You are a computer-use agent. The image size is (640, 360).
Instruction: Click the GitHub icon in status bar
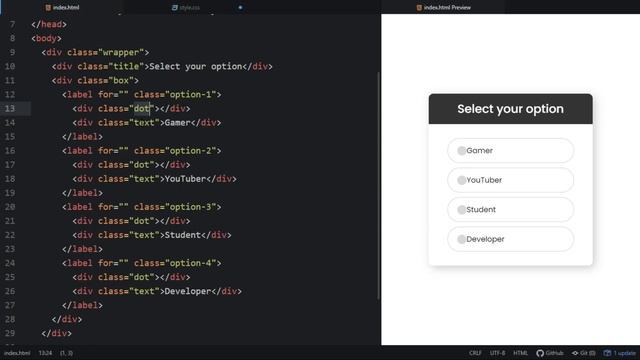click(x=540, y=353)
